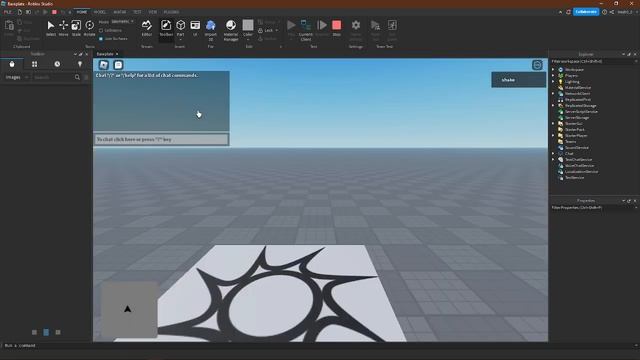
Task: Click the Toolbox search magnifier icon
Action: (77, 77)
